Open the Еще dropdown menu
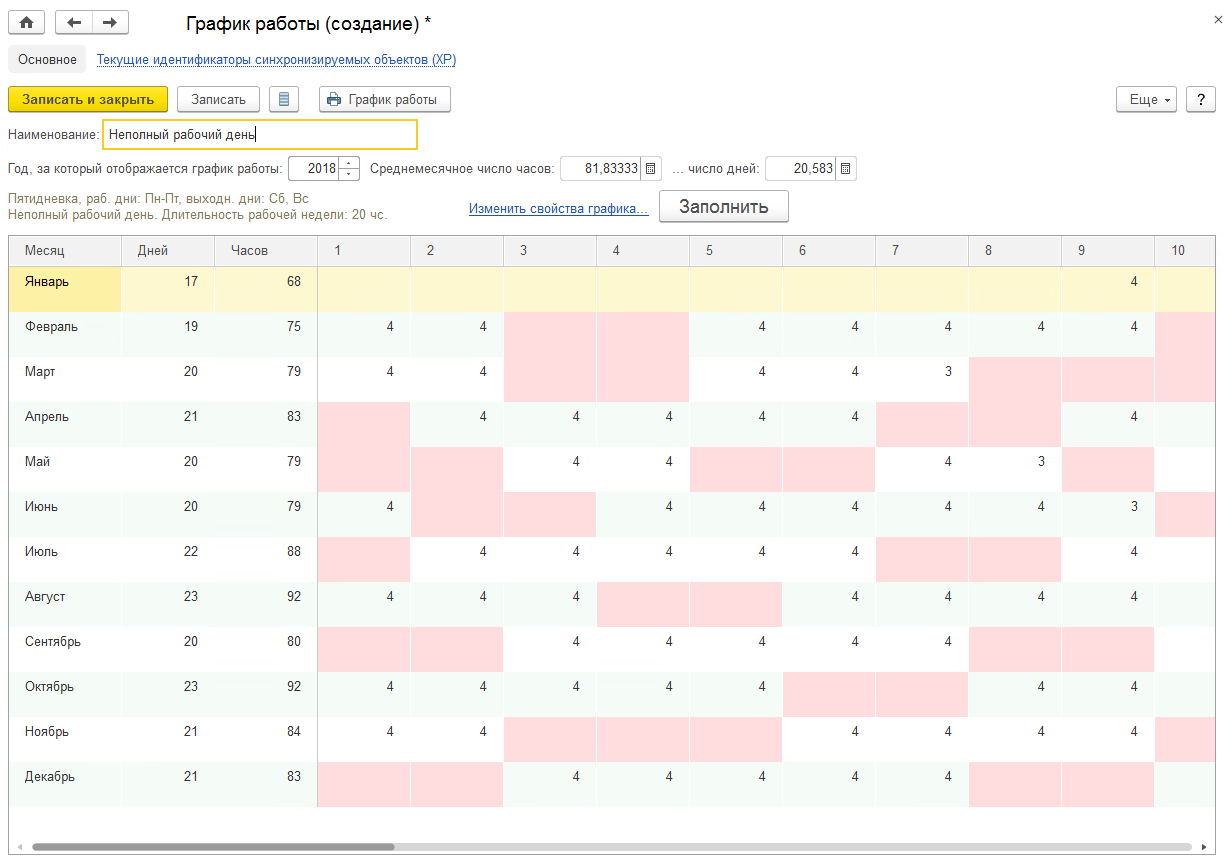 click(x=1146, y=99)
